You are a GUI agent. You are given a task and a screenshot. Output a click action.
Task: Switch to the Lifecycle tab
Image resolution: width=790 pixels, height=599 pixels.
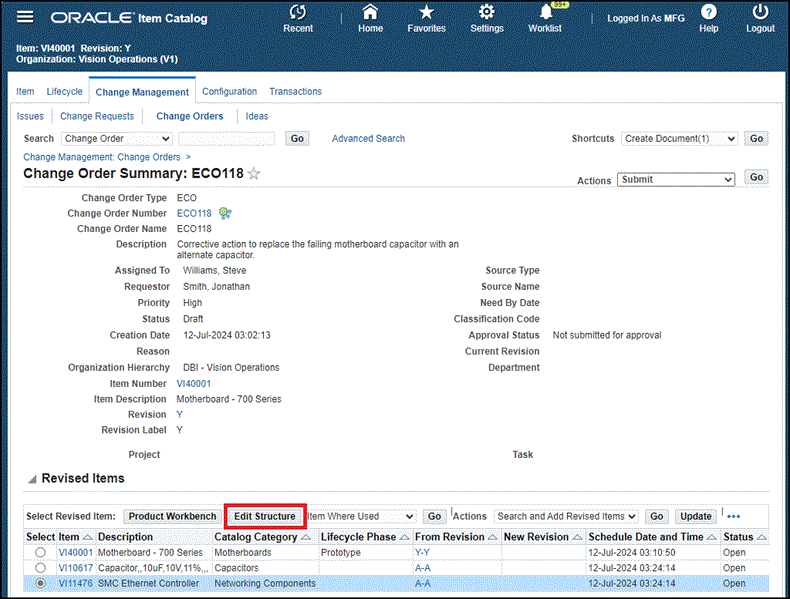(x=64, y=92)
